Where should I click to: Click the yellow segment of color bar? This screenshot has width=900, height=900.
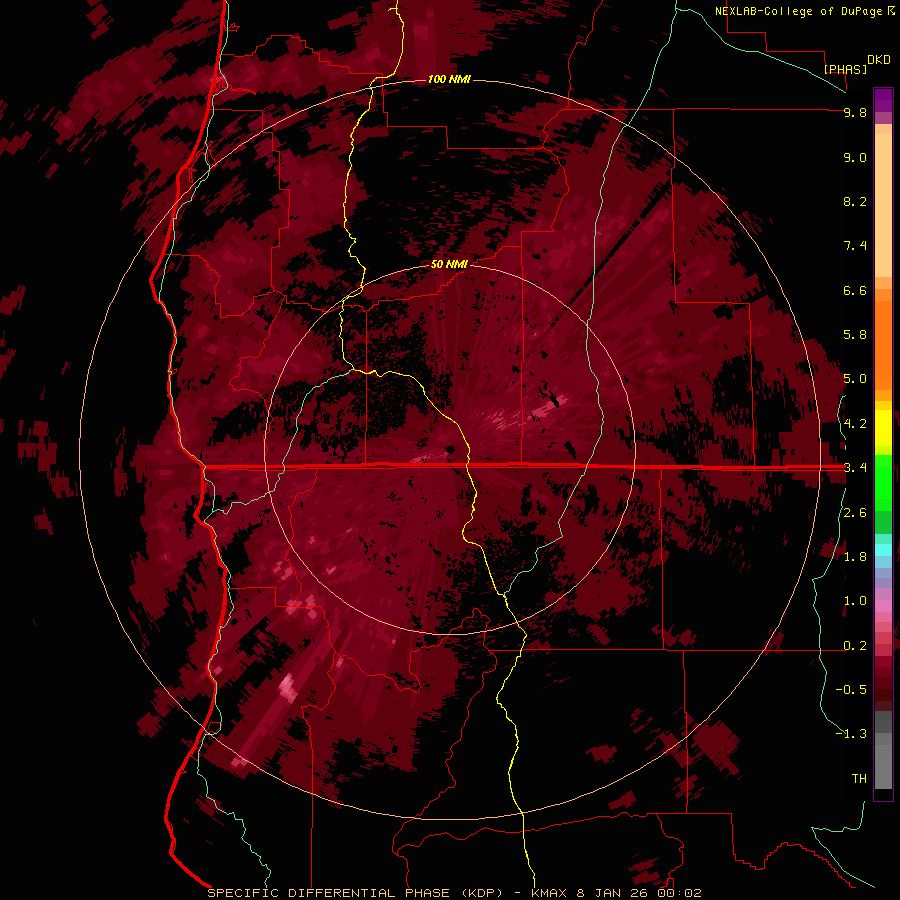[x=883, y=428]
